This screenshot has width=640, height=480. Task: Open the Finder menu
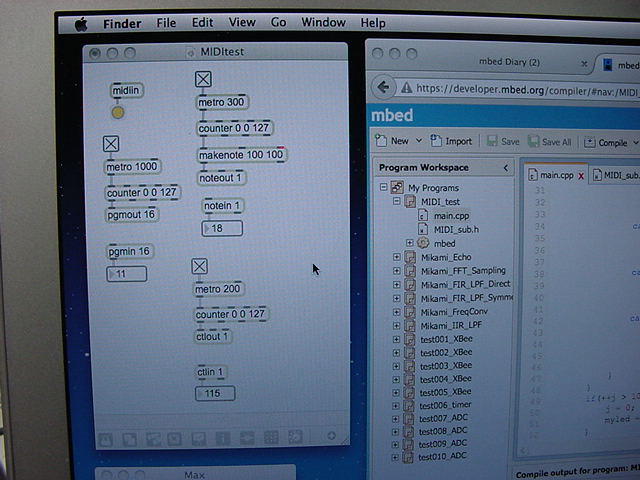(122, 24)
